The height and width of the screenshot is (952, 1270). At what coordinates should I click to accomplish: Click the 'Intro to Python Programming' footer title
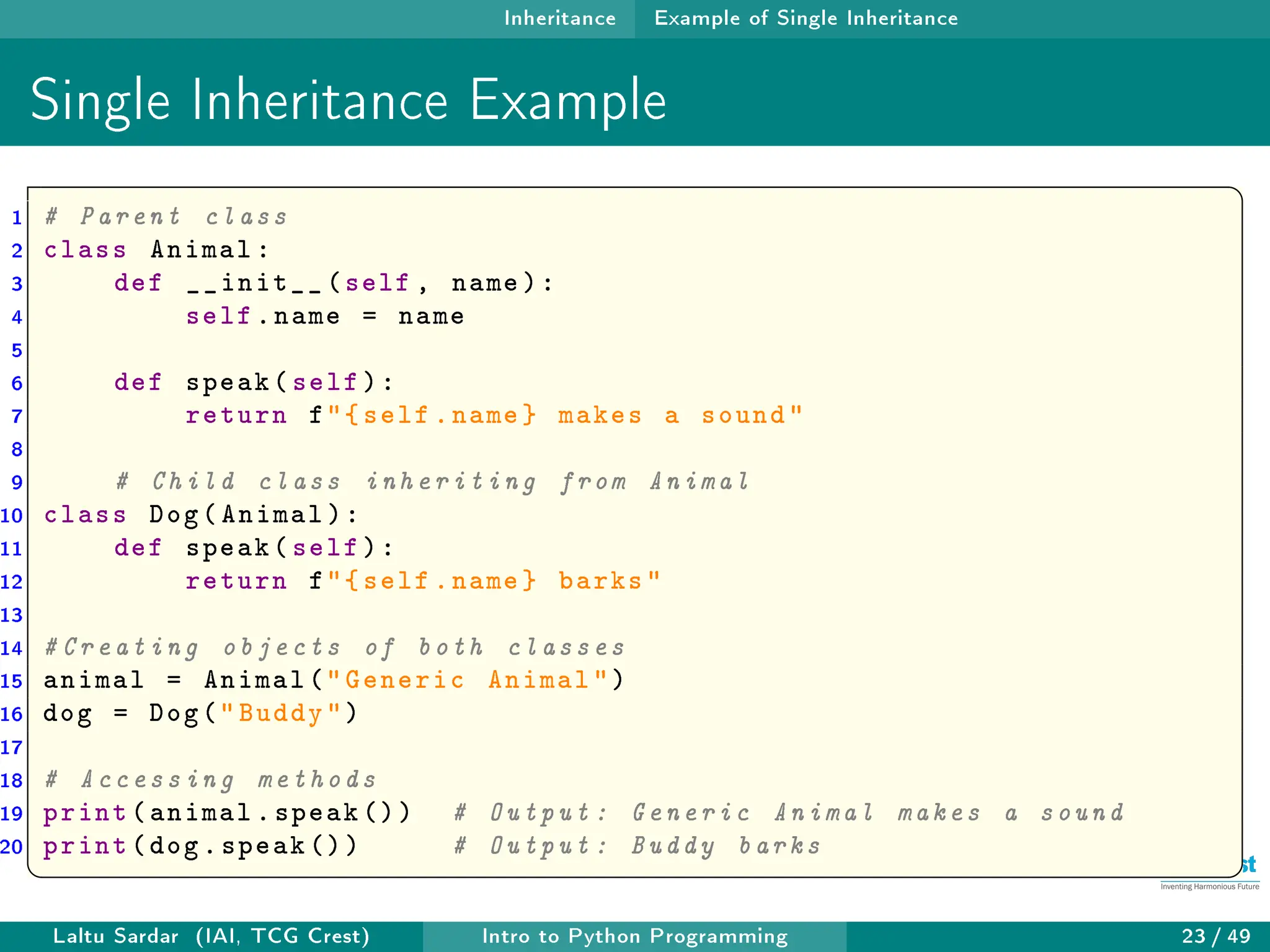(x=635, y=936)
